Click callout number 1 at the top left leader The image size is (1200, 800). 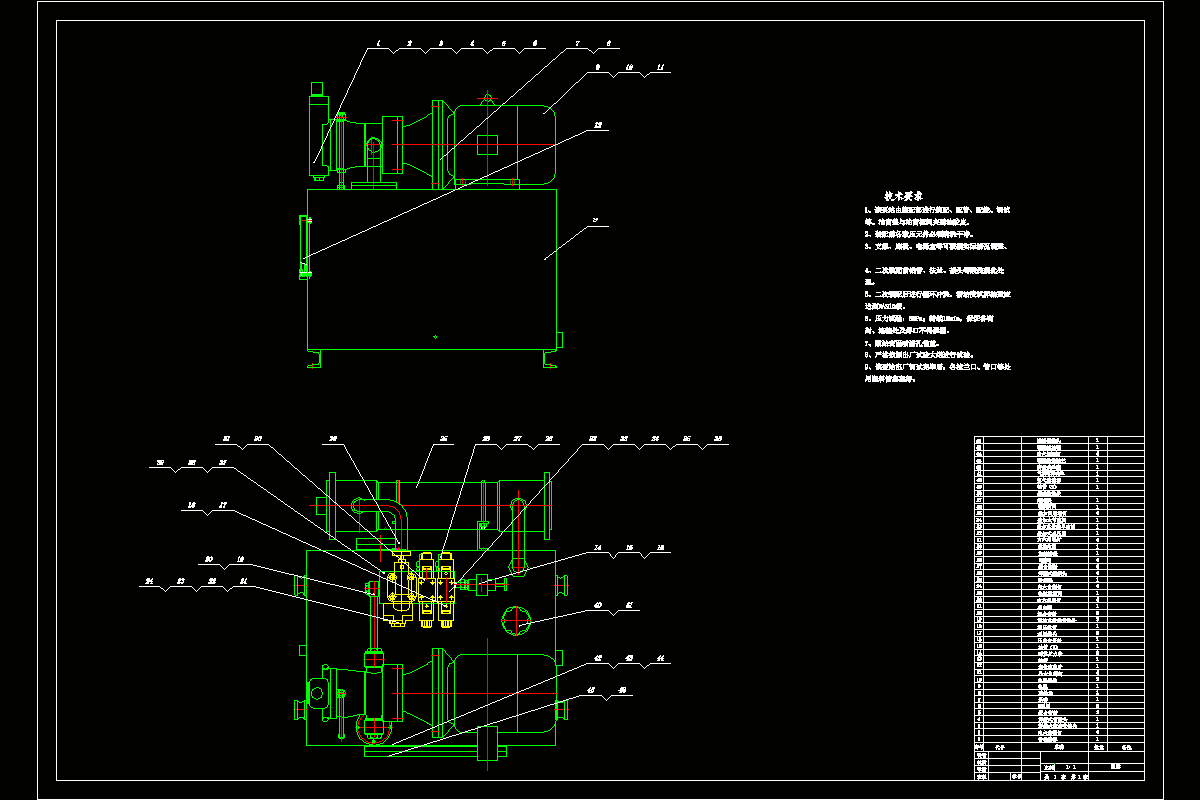379,44
